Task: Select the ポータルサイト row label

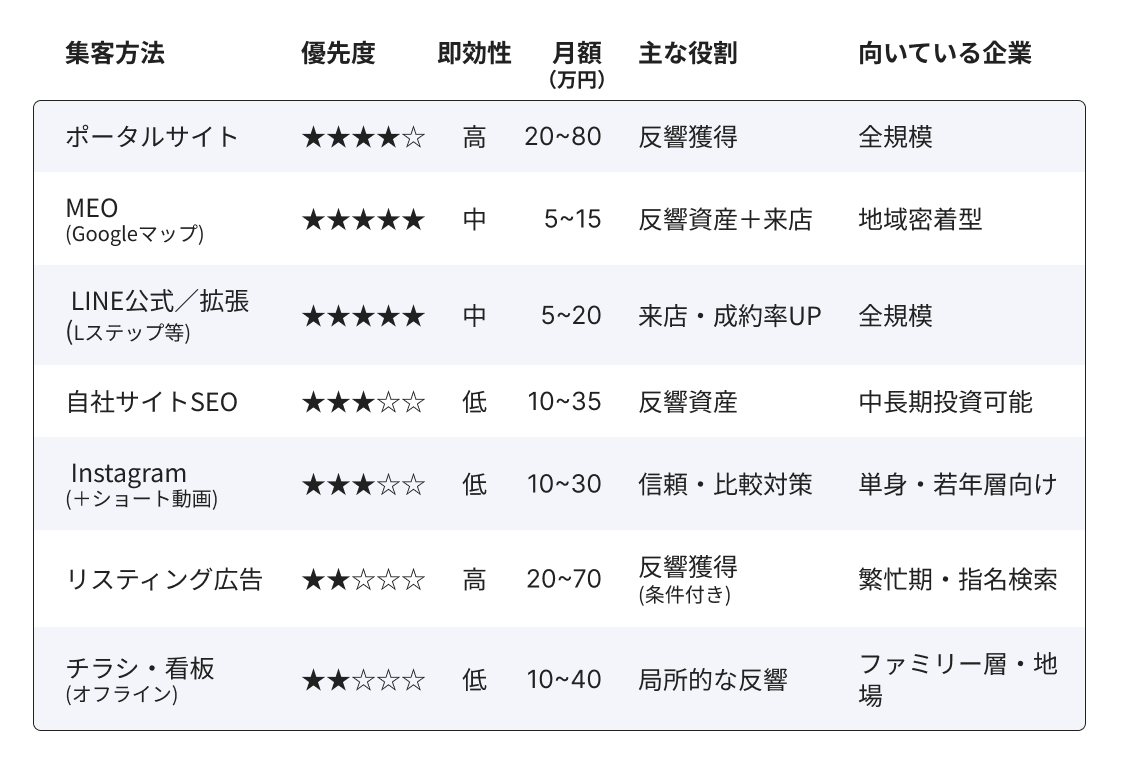Action: click(x=152, y=137)
